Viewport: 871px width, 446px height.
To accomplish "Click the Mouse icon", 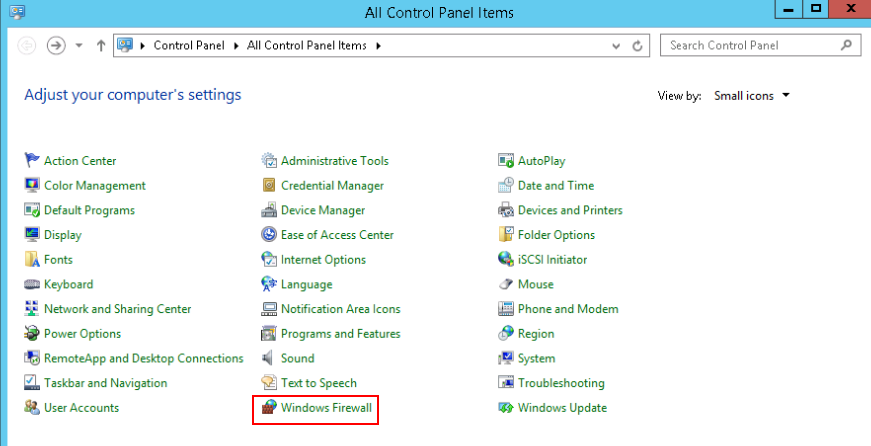I will 506,284.
